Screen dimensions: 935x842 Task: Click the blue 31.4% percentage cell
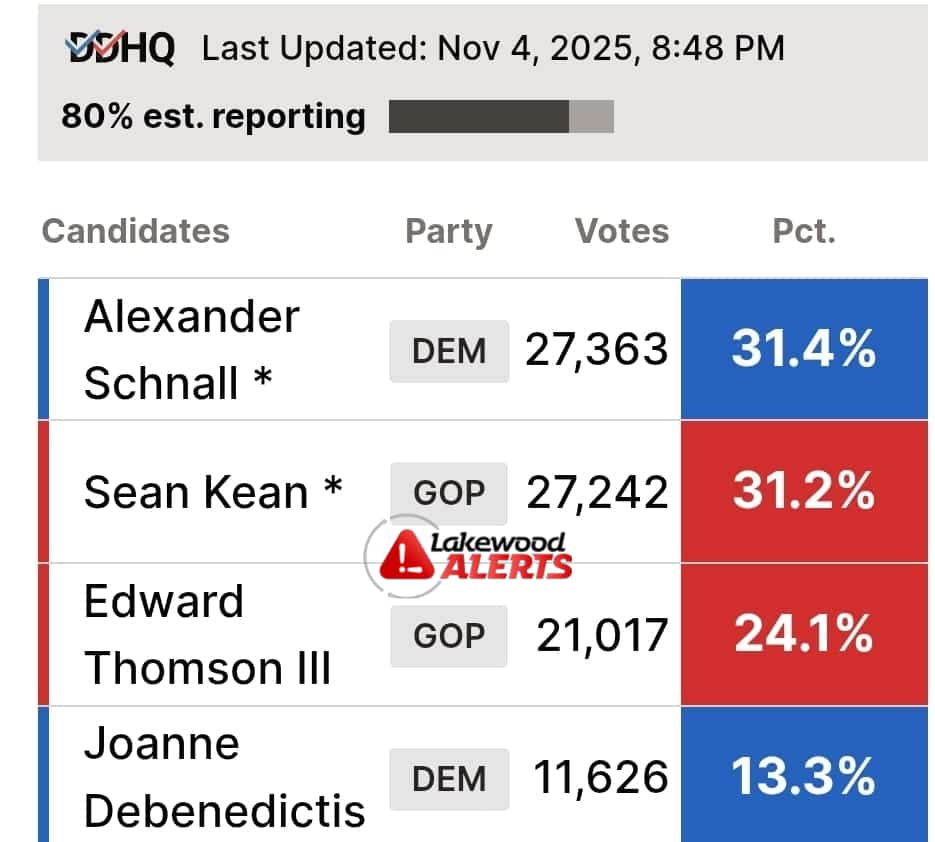coord(804,349)
